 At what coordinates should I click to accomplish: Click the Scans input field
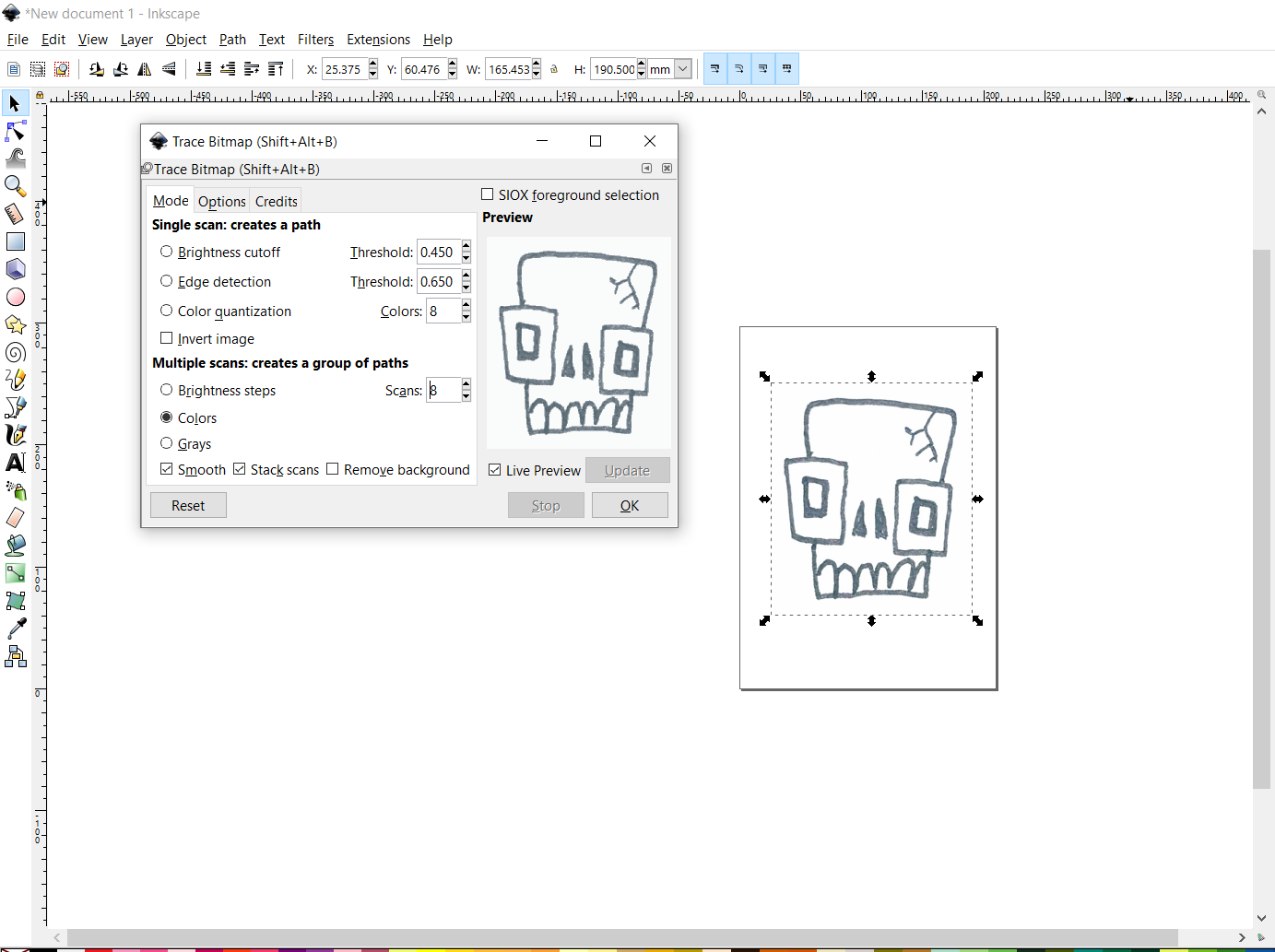pos(443,390)
